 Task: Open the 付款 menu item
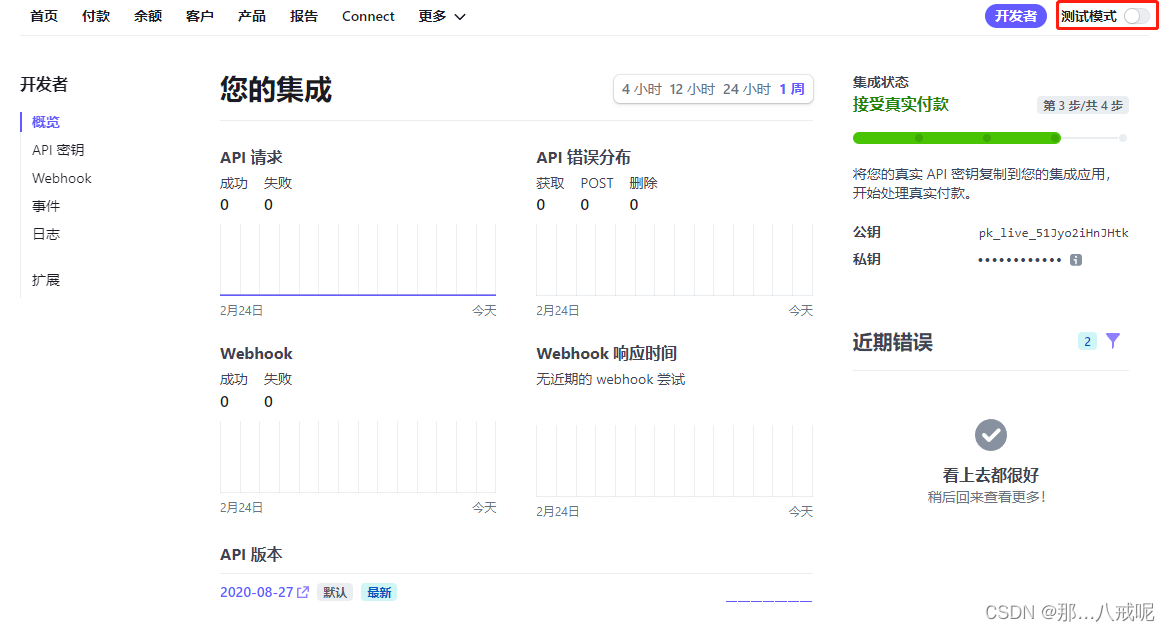(x=95, y=16)
